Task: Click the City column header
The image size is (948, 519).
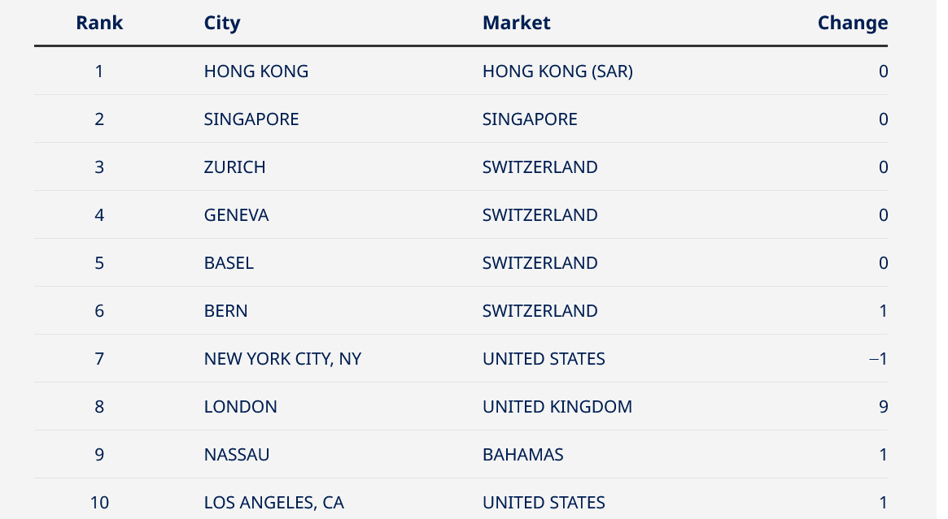Action: coord(222,23)
